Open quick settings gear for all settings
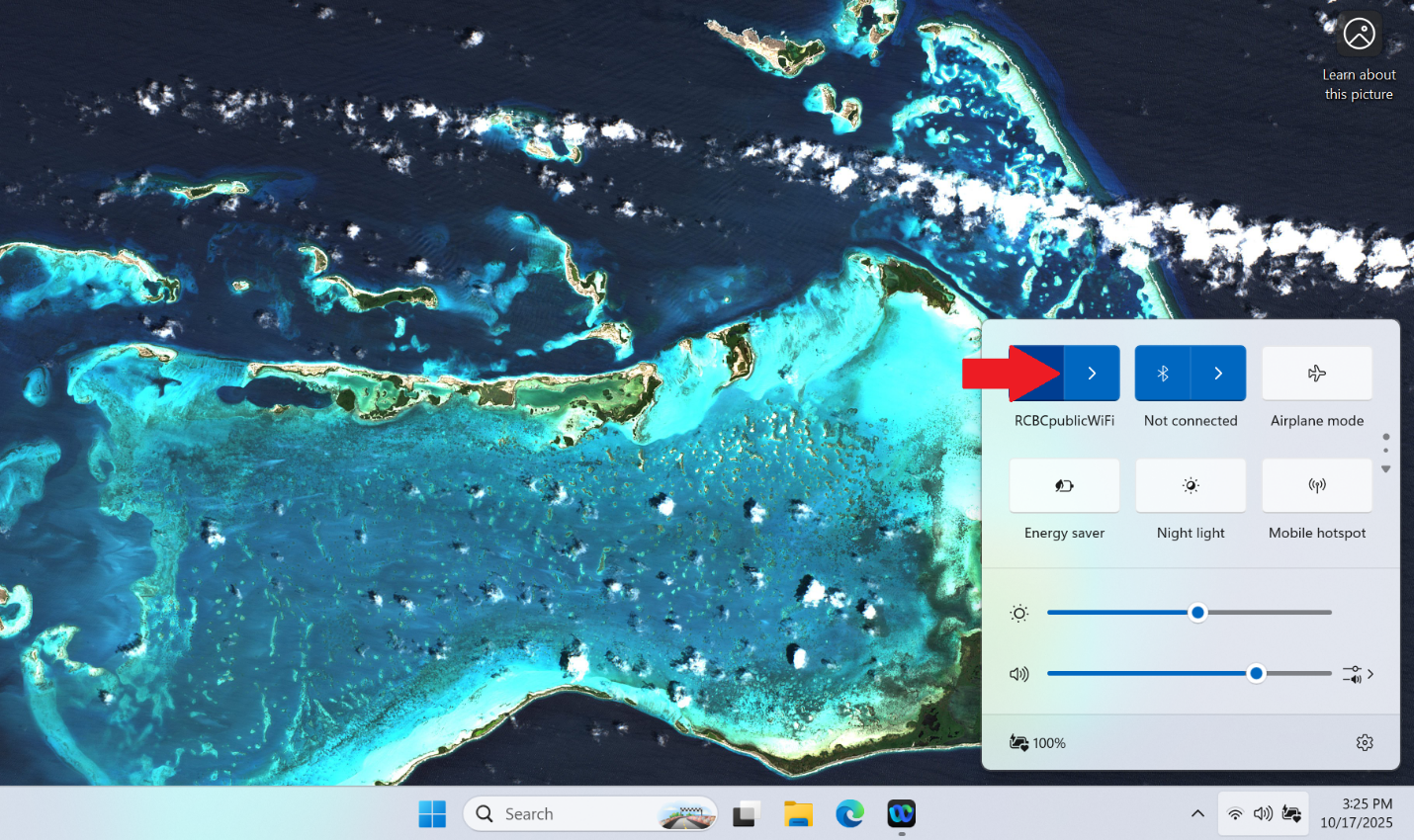 pos(1365,742)
